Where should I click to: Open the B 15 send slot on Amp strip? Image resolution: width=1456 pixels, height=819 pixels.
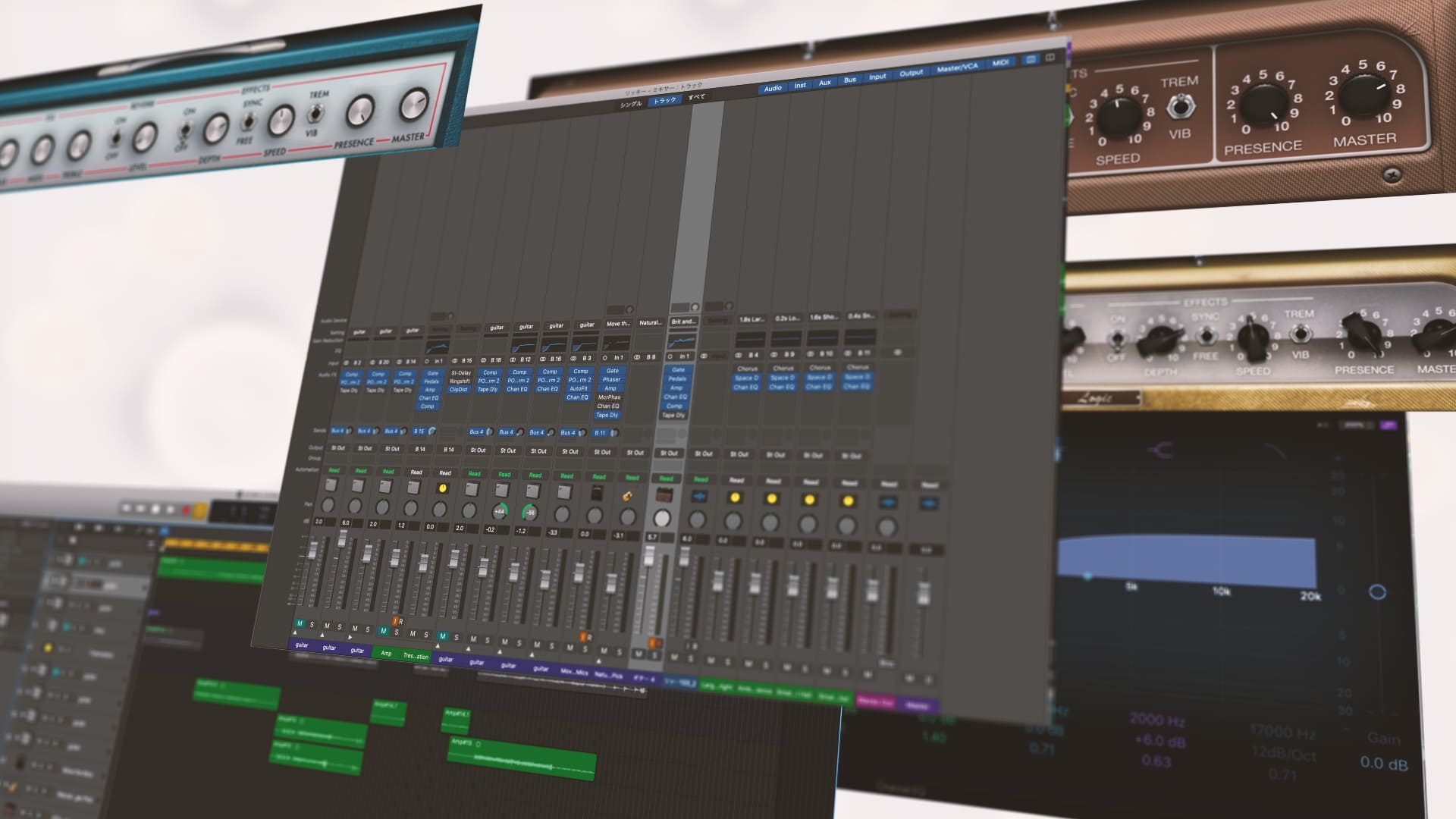click(x=419, y=431)
